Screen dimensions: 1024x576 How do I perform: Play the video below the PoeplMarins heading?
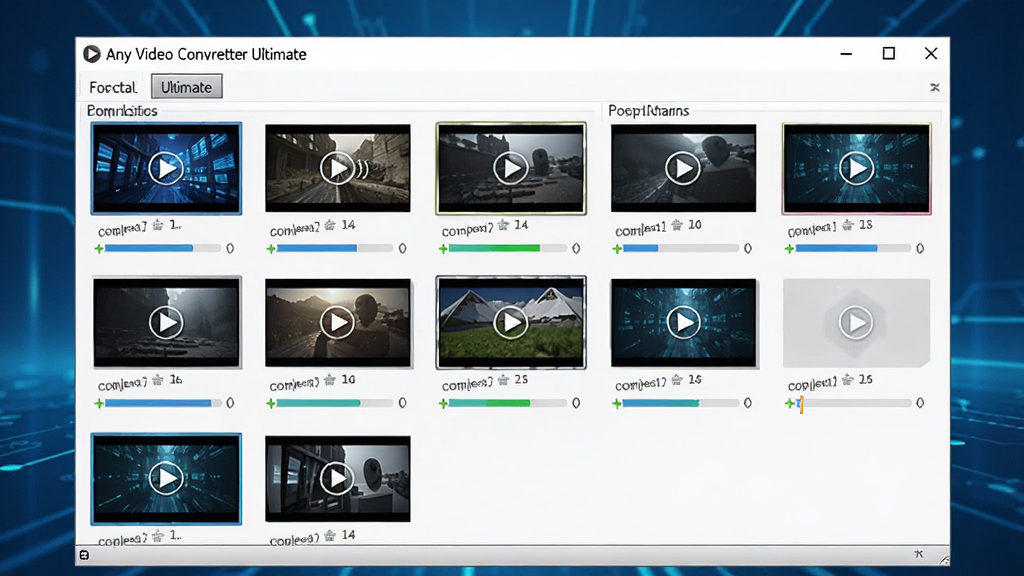point(683,168)
